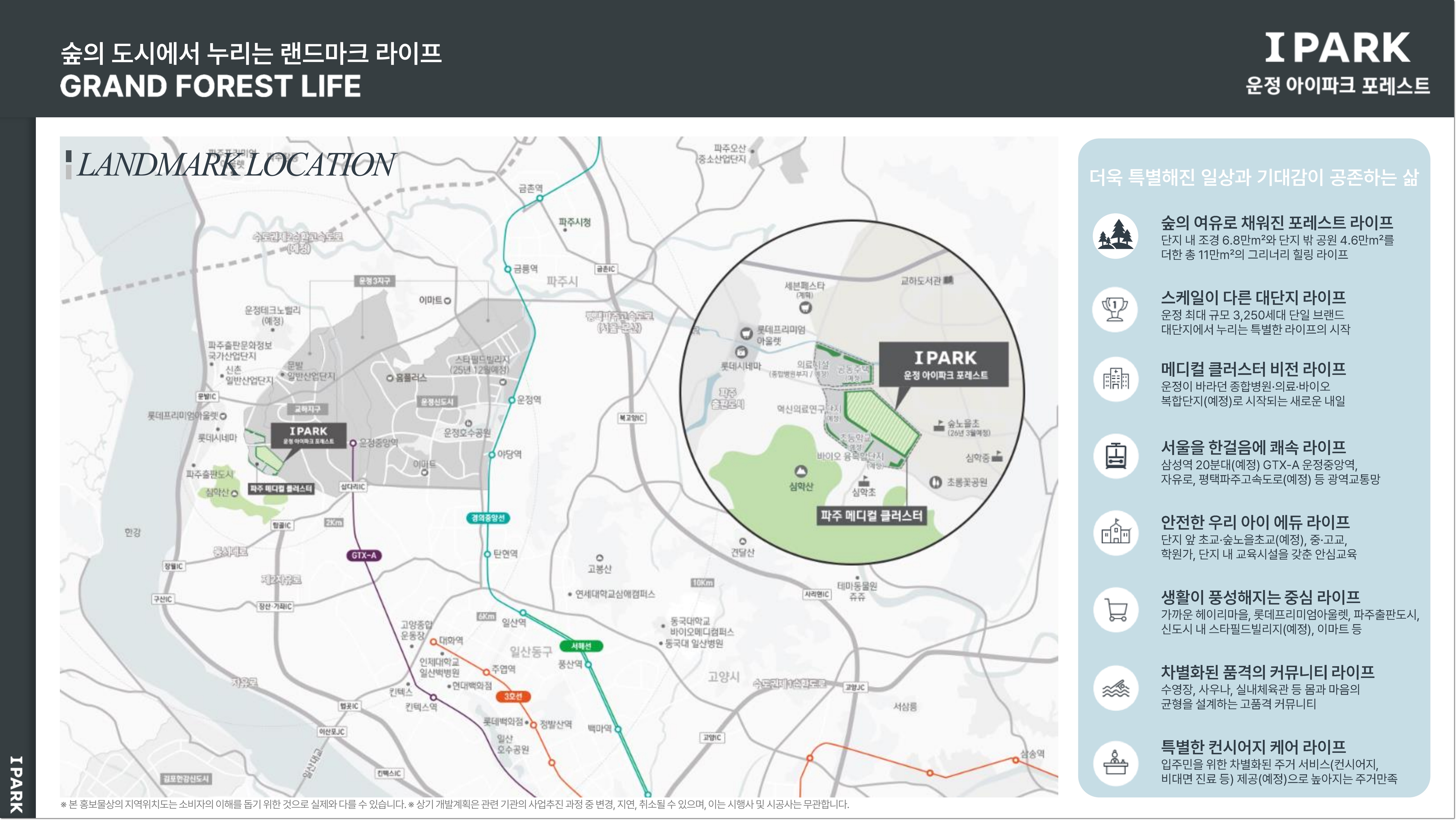This screenshot has height=820, width=1456.
Task: Click the forest trees icon
Action: pos(1115,237)
